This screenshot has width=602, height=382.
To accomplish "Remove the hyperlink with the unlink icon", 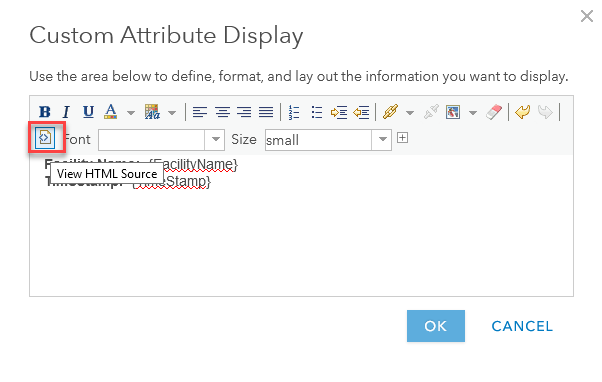I will [431, 112].
